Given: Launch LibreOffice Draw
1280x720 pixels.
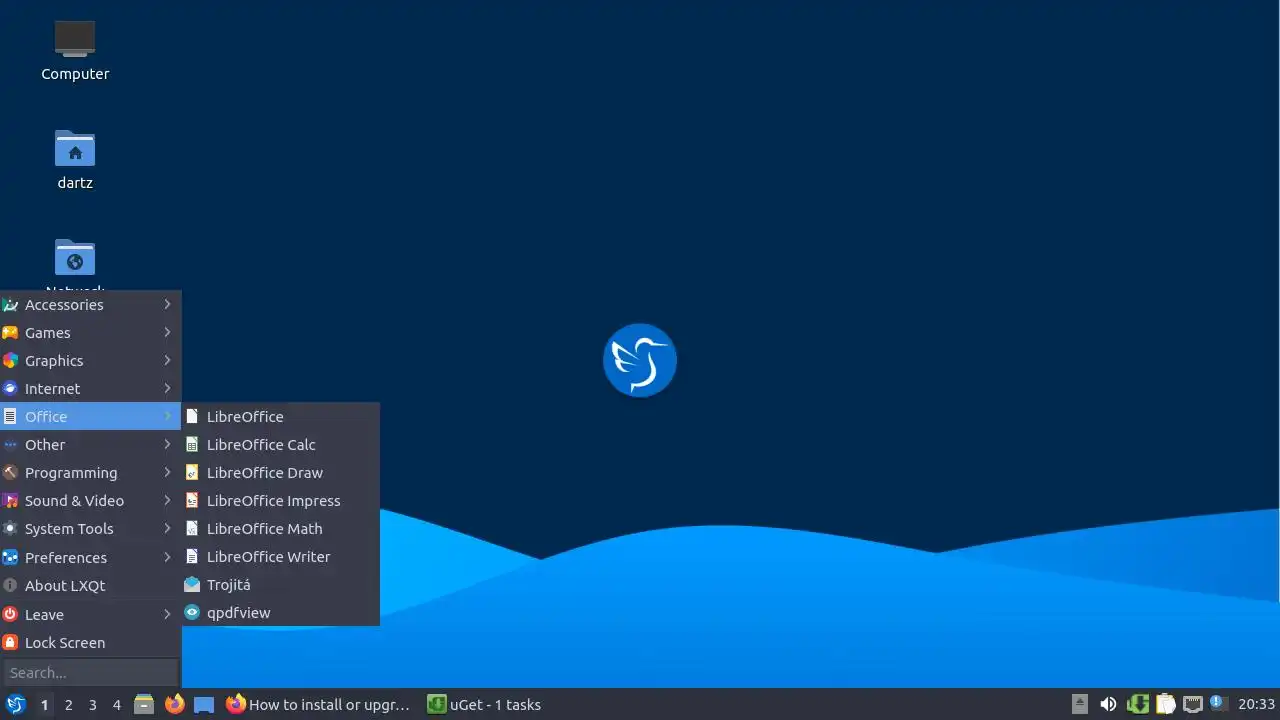Looking at the screenshot, I should (x=280, y=473).
